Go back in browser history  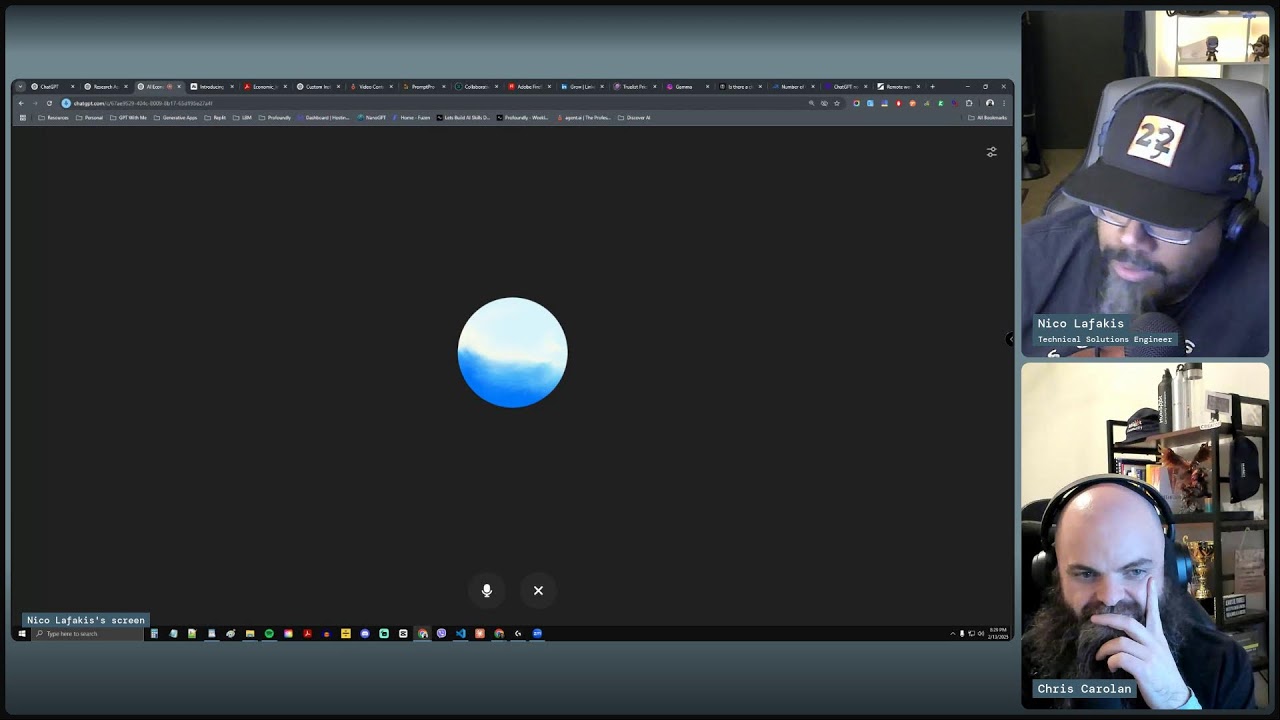coord(21,103)
